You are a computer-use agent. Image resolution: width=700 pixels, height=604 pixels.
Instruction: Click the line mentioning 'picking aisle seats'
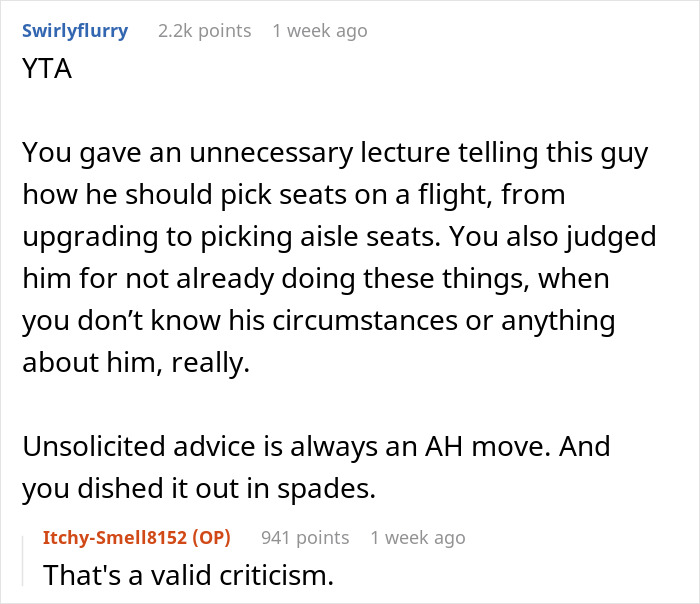pos(339,237)
